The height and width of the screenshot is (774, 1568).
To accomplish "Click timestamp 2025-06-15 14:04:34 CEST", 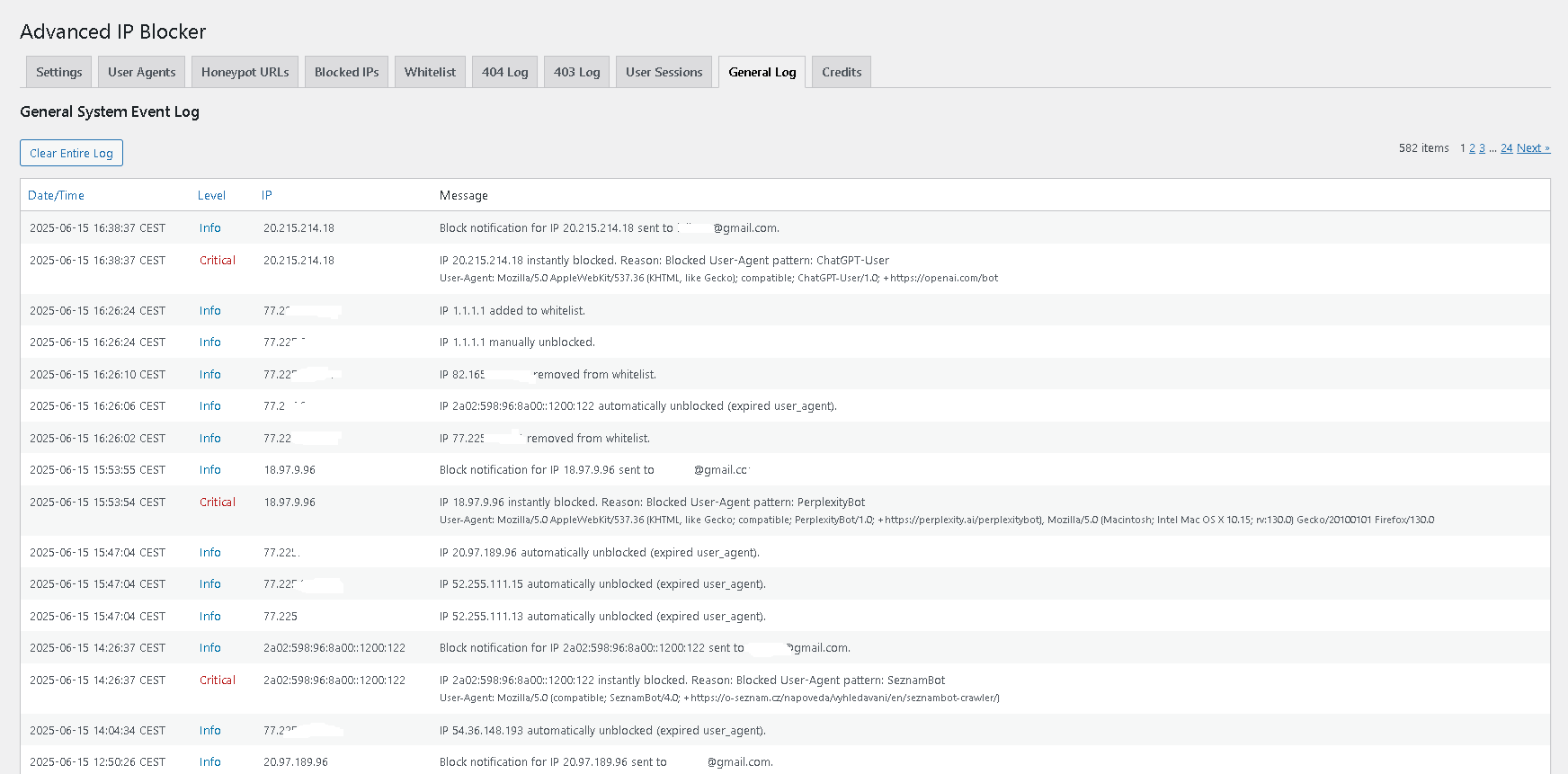I will (97, 731).
